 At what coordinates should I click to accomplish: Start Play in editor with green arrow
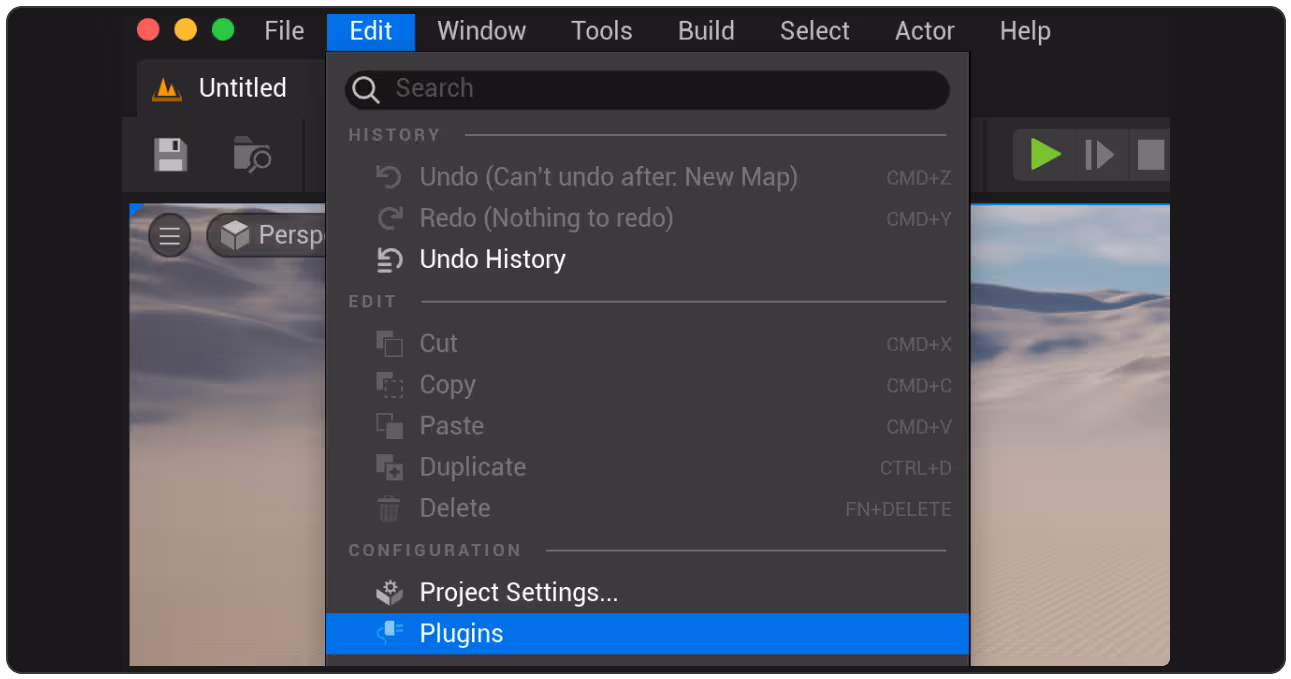coord(1045,155)
